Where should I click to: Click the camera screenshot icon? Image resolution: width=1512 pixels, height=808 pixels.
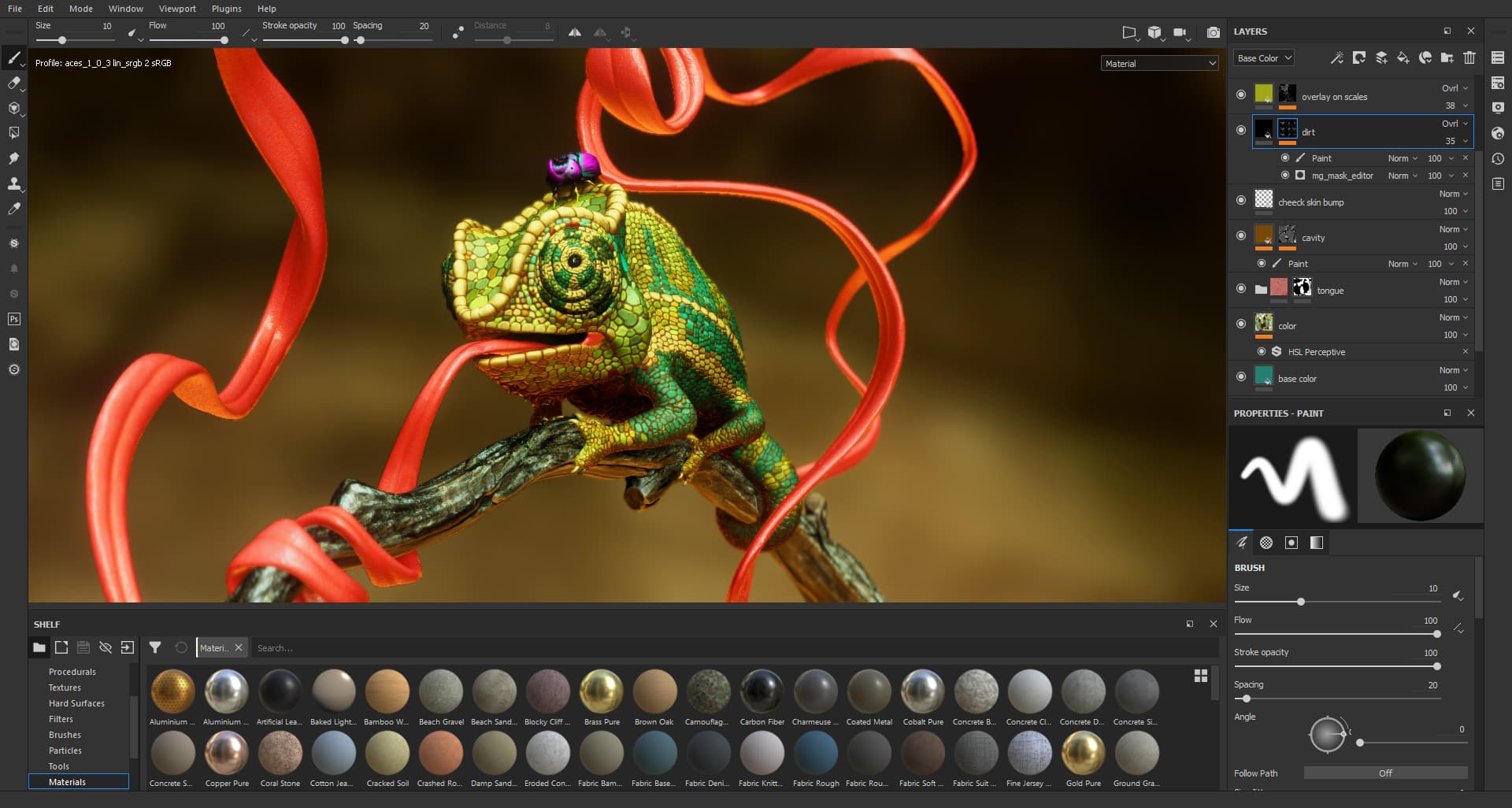1213,32
